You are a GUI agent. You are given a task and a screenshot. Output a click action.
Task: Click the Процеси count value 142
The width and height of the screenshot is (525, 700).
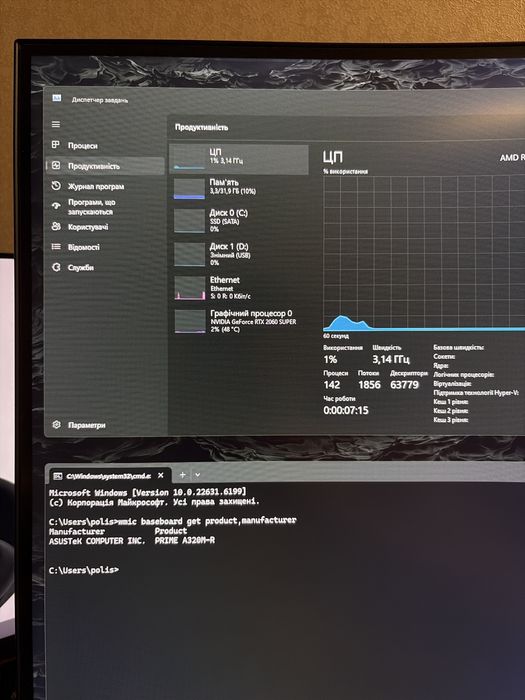332,385
